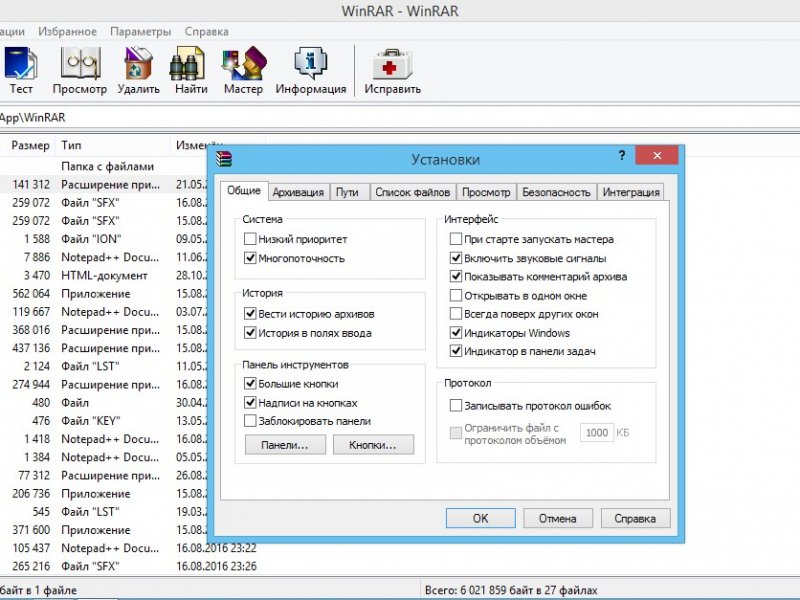The height and width of the screenshot is (600, 800).
Task: Toggle the Многопоточность checkbox
Action: (x=250, y=258)
